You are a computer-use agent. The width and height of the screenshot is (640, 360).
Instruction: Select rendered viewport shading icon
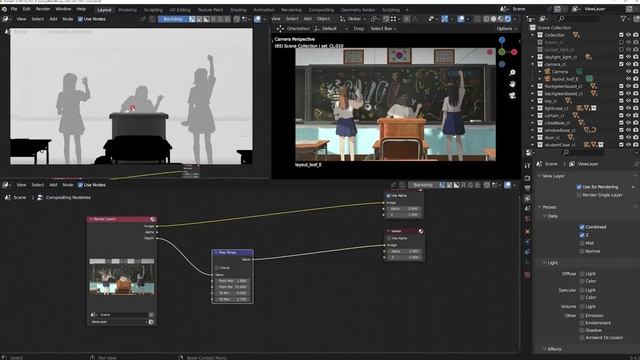(x=507, y=19)
